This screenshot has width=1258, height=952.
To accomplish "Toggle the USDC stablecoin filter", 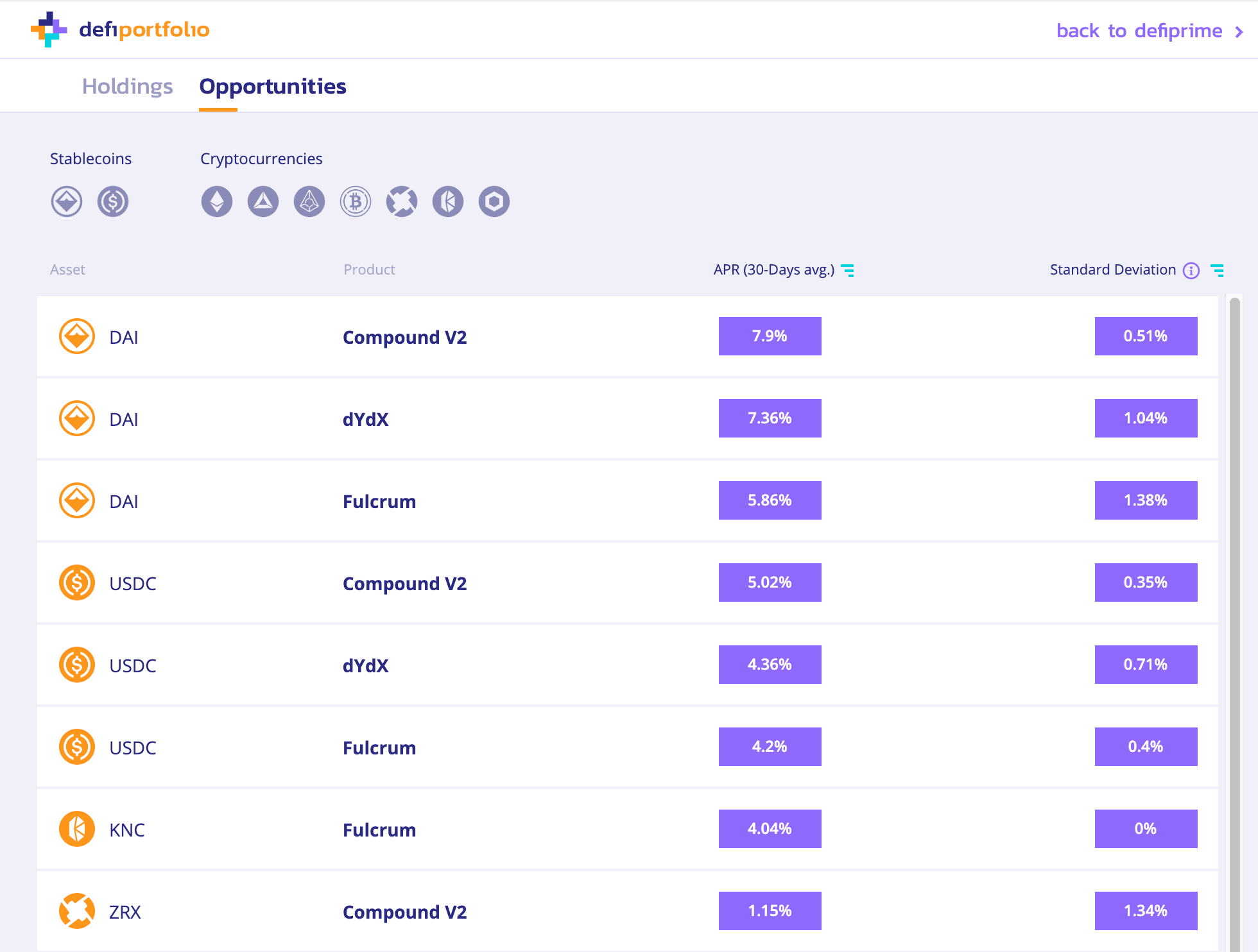I will [x=112, y=201].
